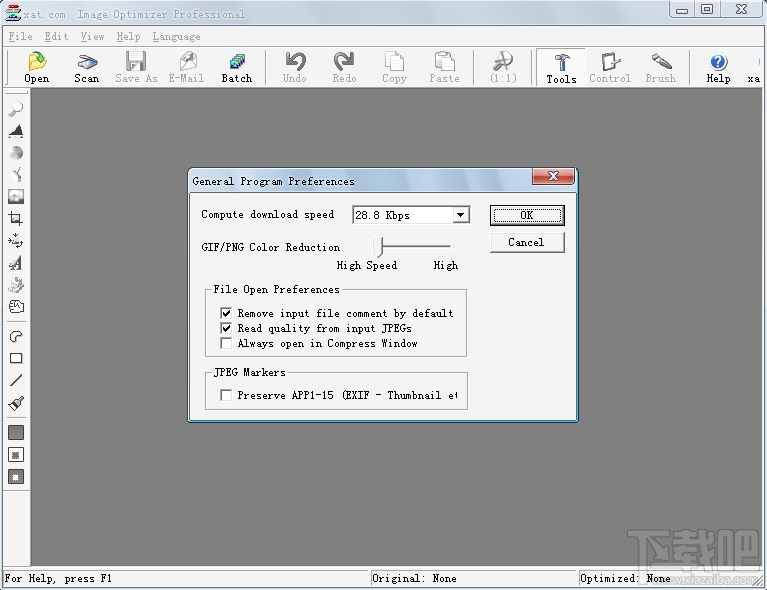Screen dimensions: 767x590
Task: Open the Language menu
Action: pyautogui.click(x=176, y=37)
